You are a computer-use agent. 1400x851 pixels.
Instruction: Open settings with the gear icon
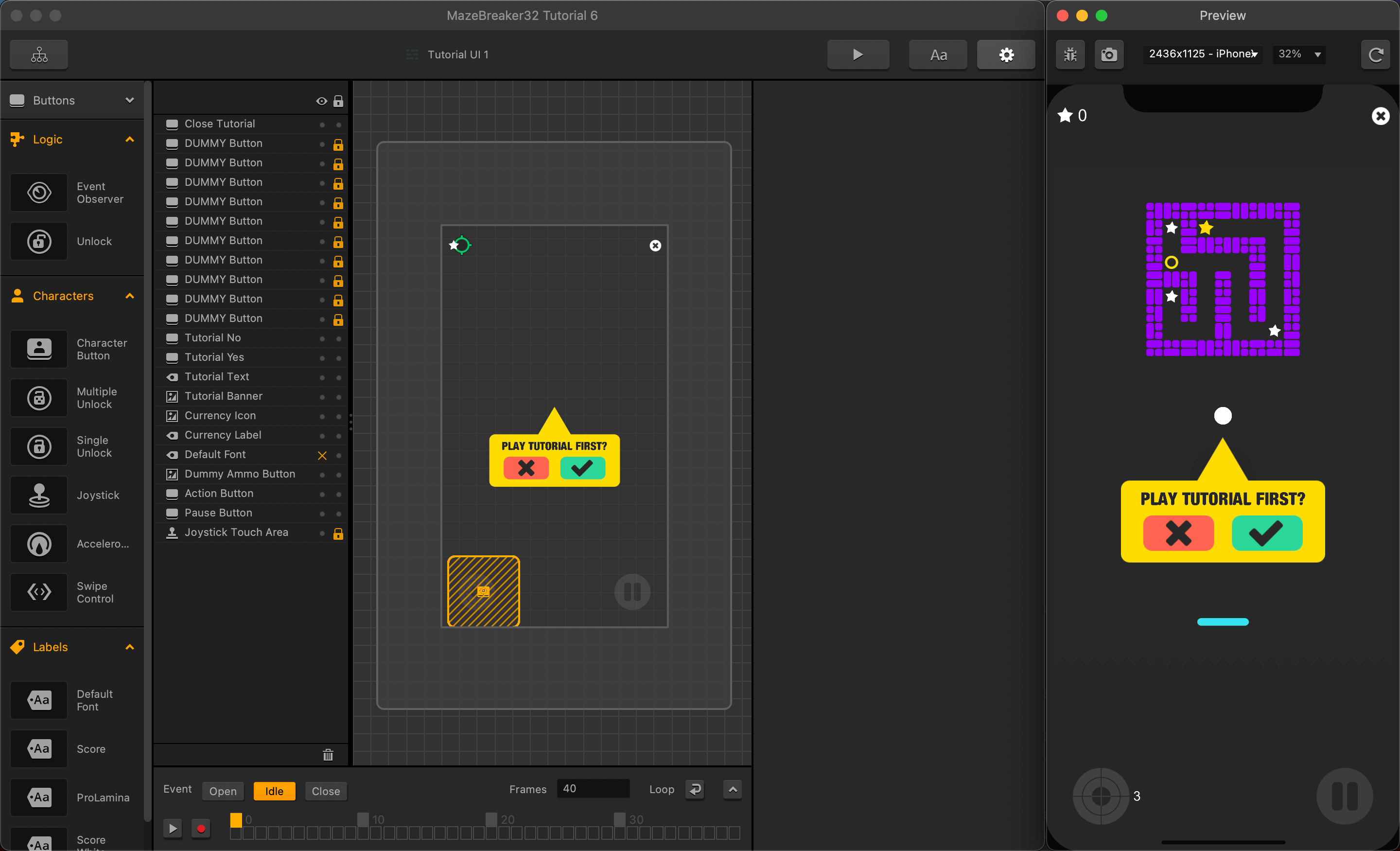[x=1006, y=54]
